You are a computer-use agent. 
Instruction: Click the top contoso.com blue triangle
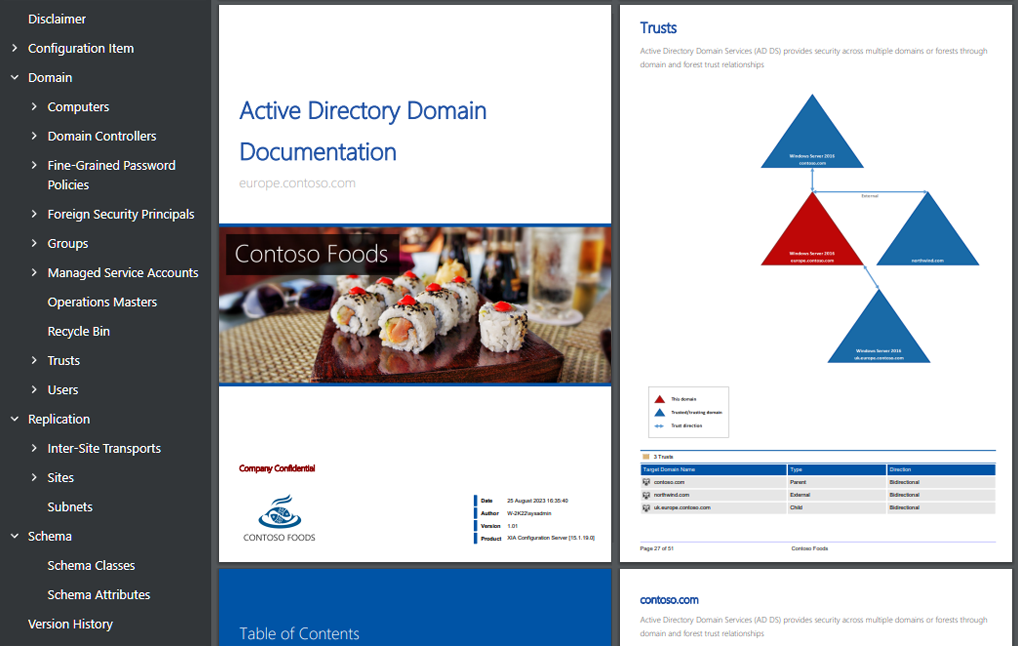pos(812,138)
